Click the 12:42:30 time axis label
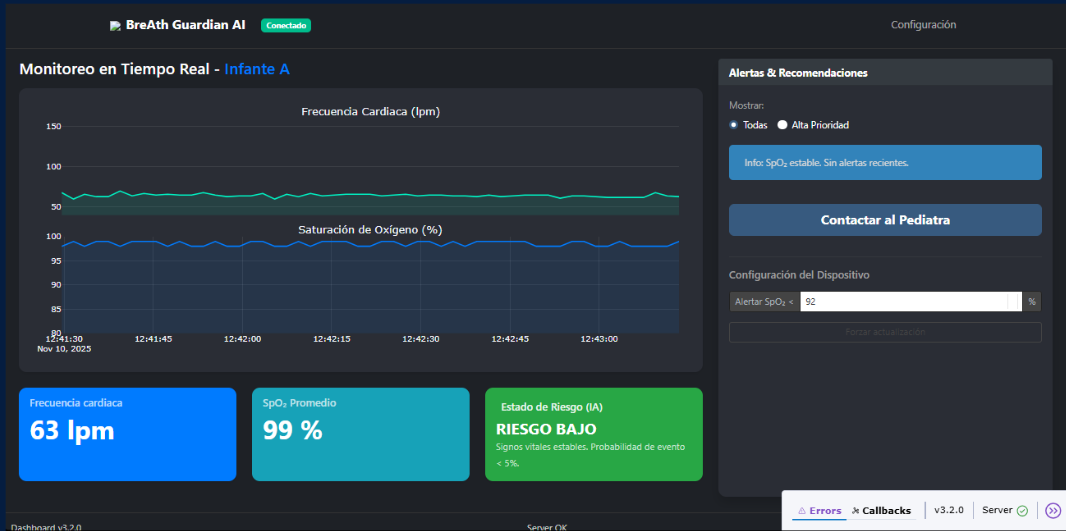 pyautogui.click(x=421, y=339)
